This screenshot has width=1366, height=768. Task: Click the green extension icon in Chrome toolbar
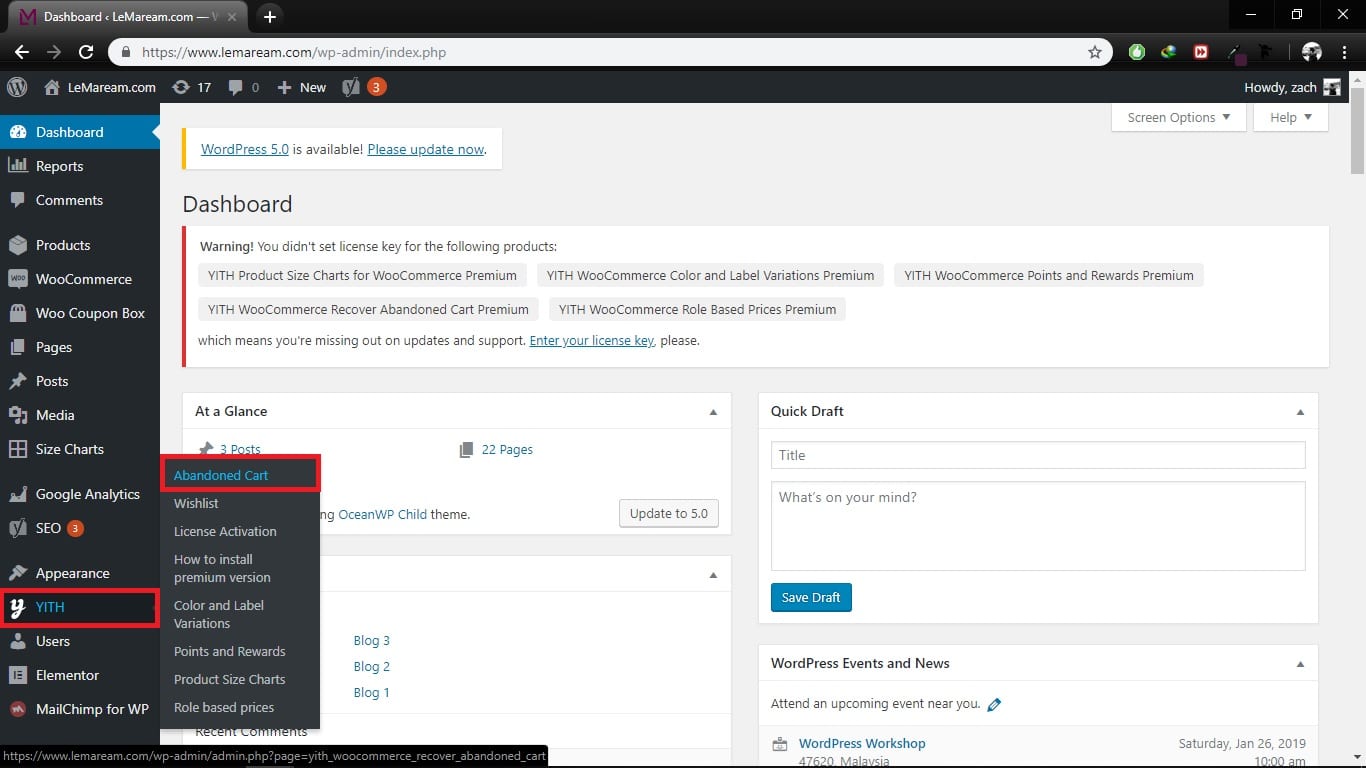coord(1137,52)
